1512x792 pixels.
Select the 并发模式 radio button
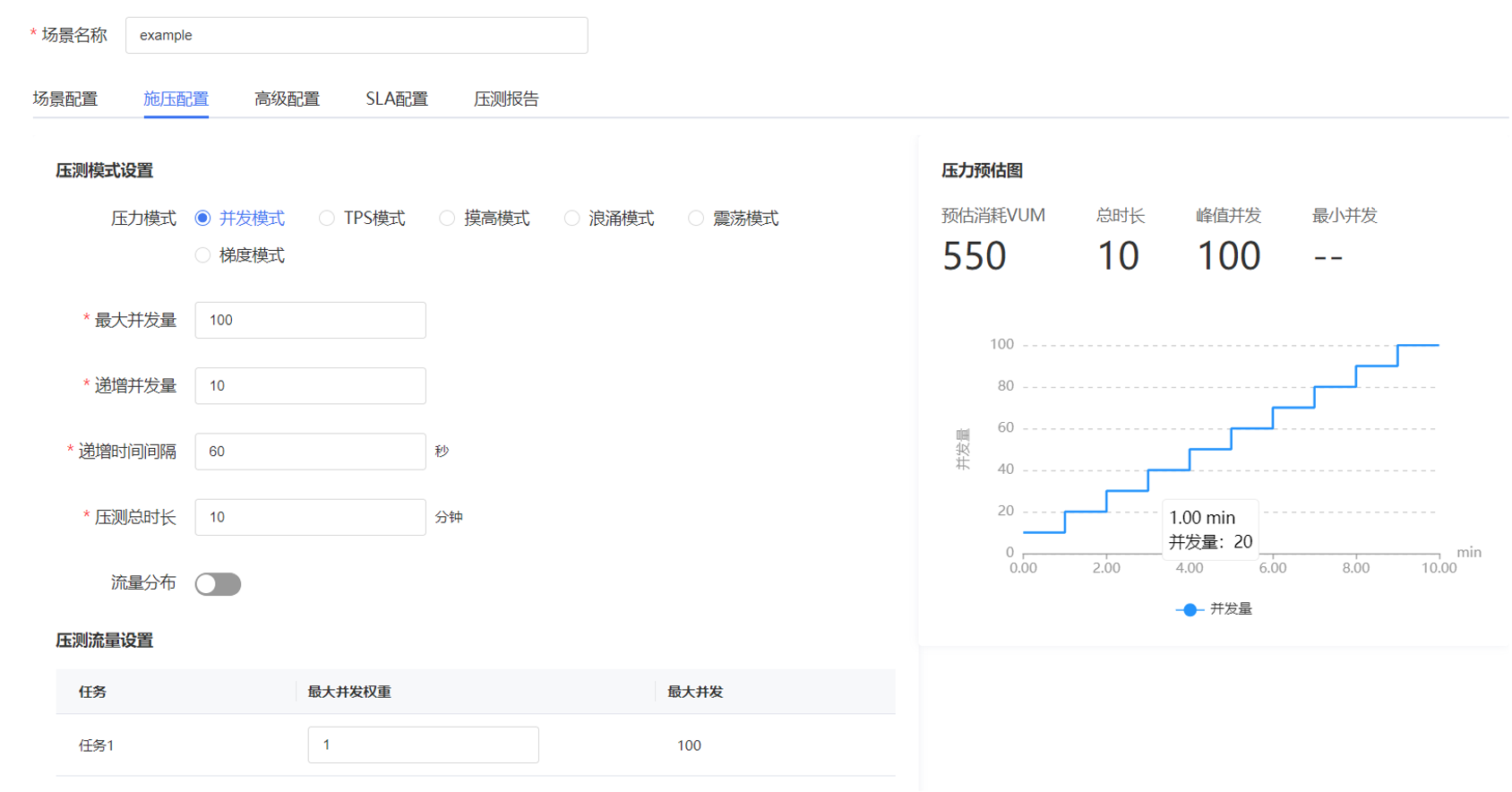(x=203, y=219)
